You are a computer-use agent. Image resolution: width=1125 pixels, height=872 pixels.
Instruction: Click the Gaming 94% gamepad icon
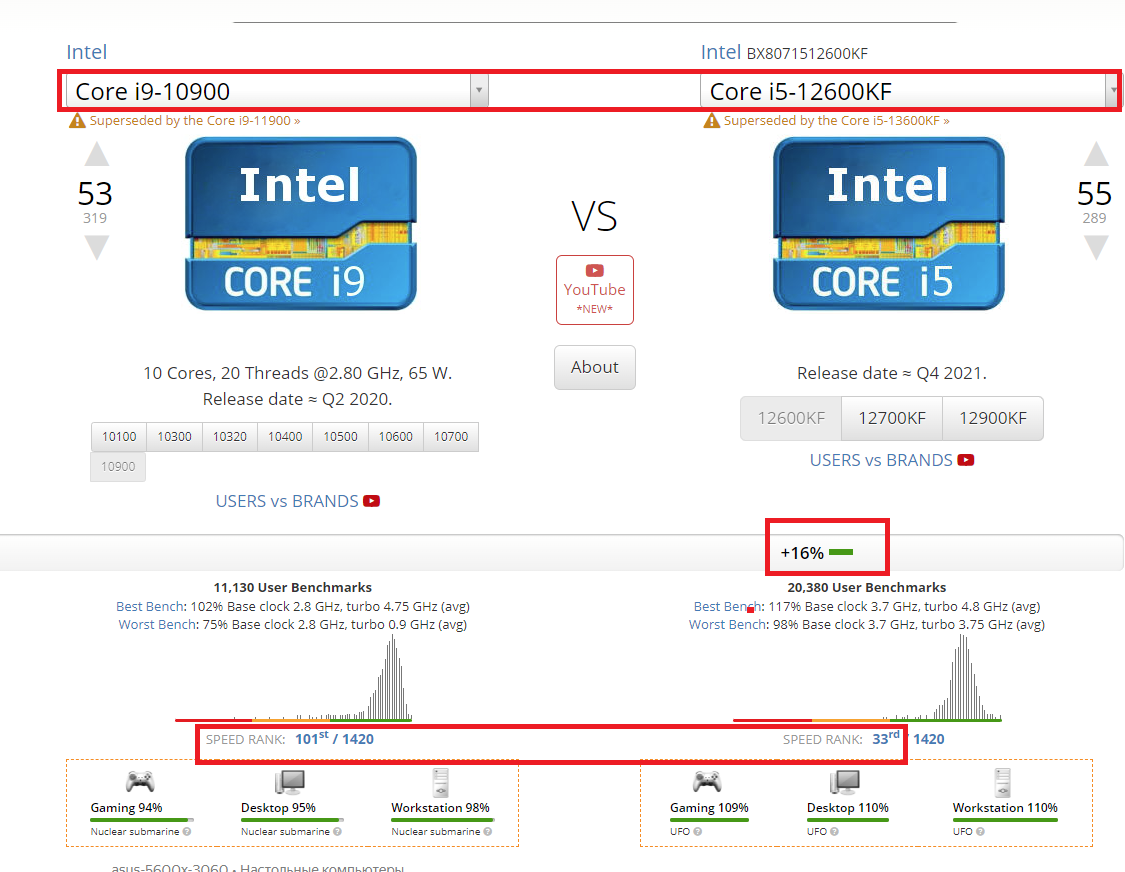click(140, 782)
